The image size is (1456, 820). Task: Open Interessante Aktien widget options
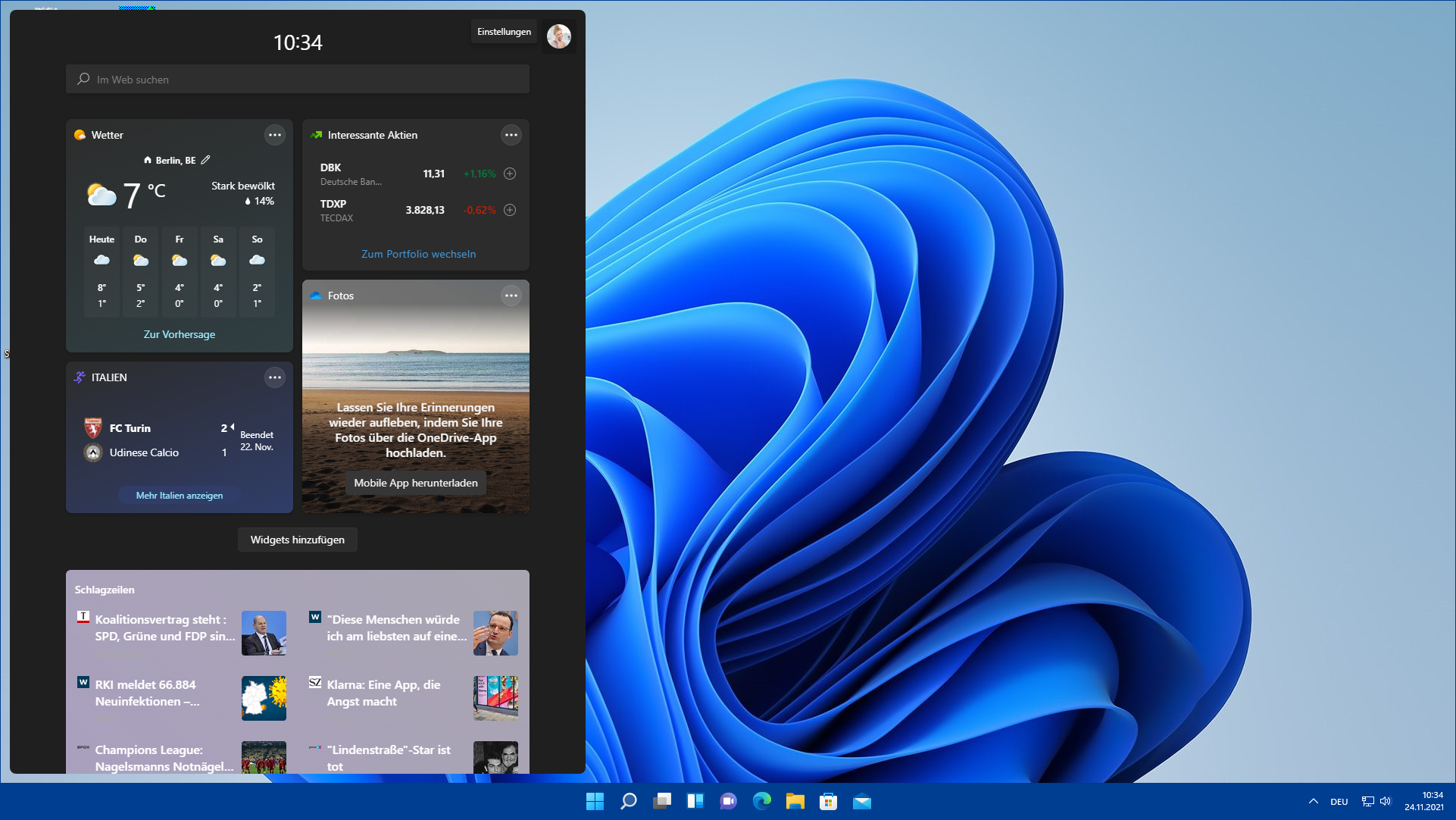click(x=511, y=135)
